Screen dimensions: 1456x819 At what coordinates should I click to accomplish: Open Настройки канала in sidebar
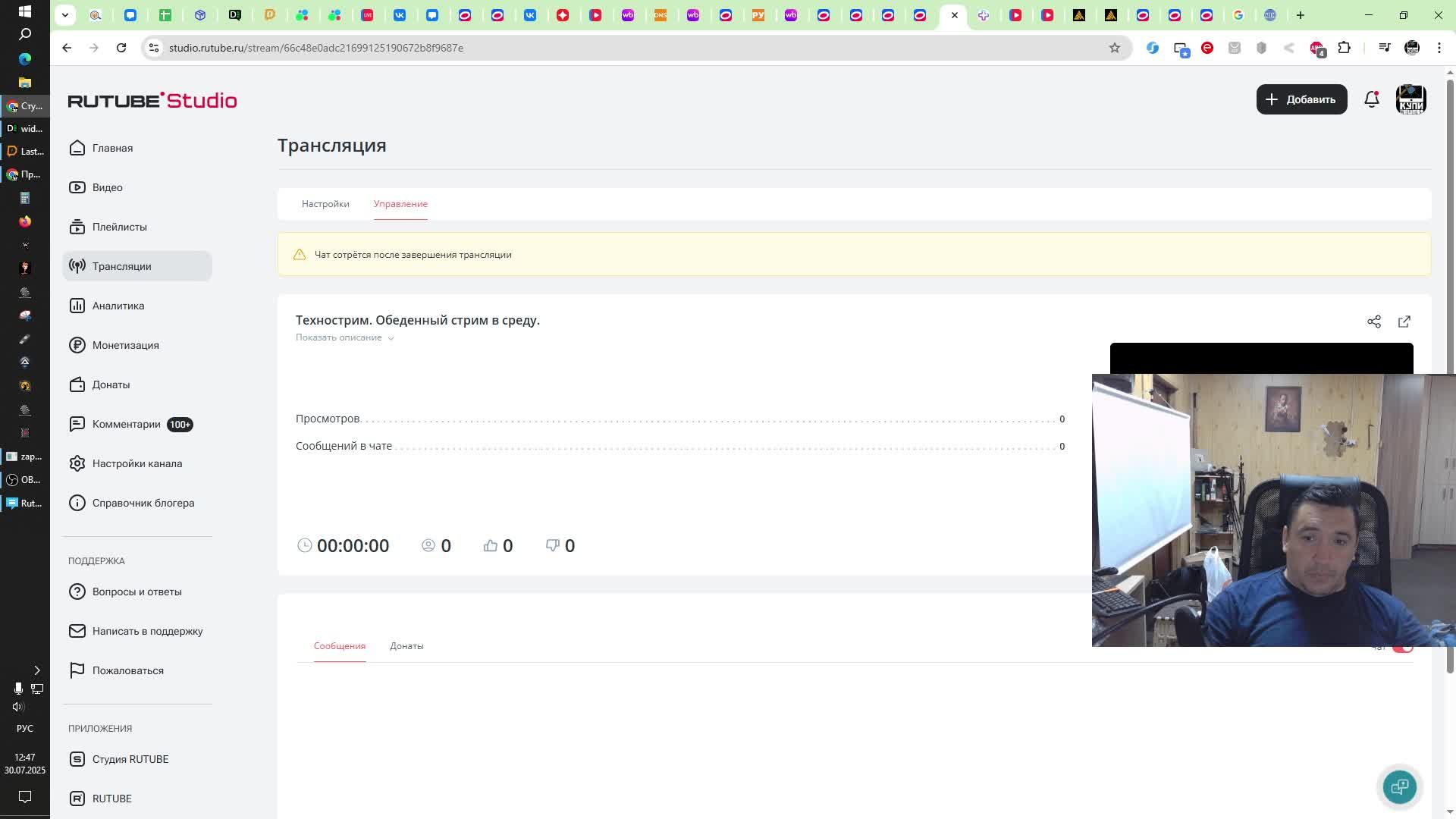click(136, 463)
